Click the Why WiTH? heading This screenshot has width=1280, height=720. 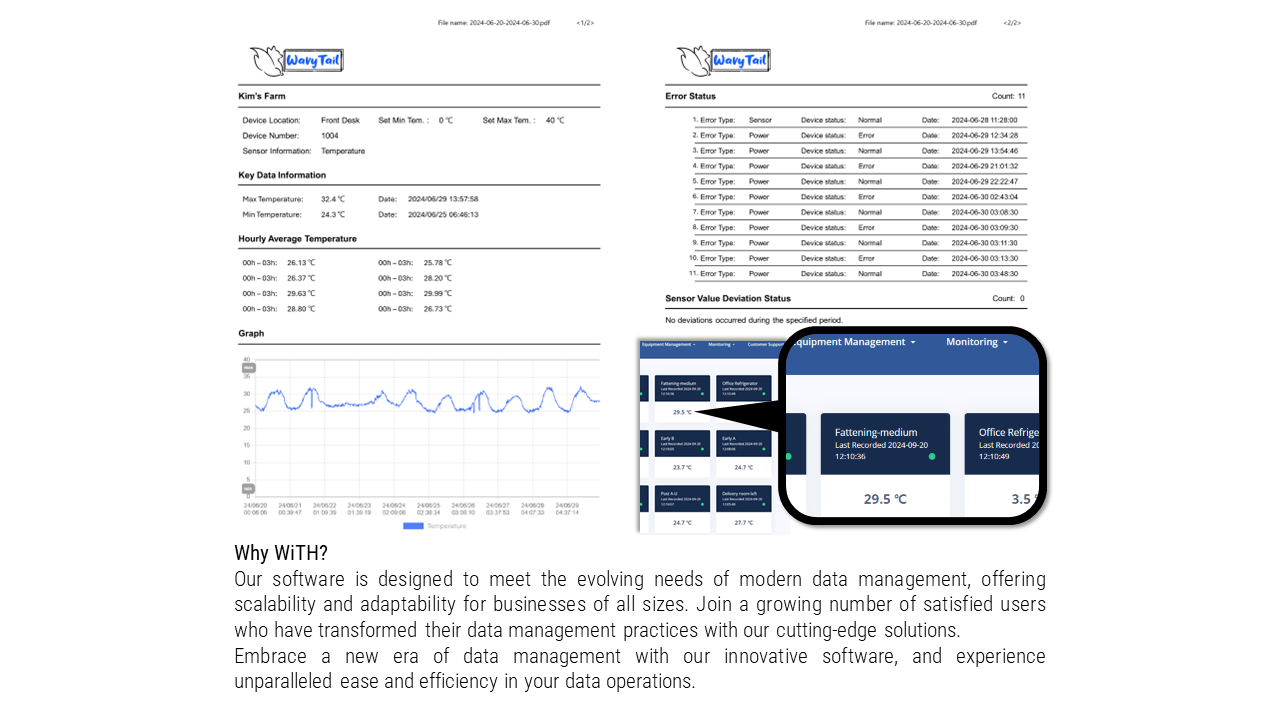coord(281,553)
